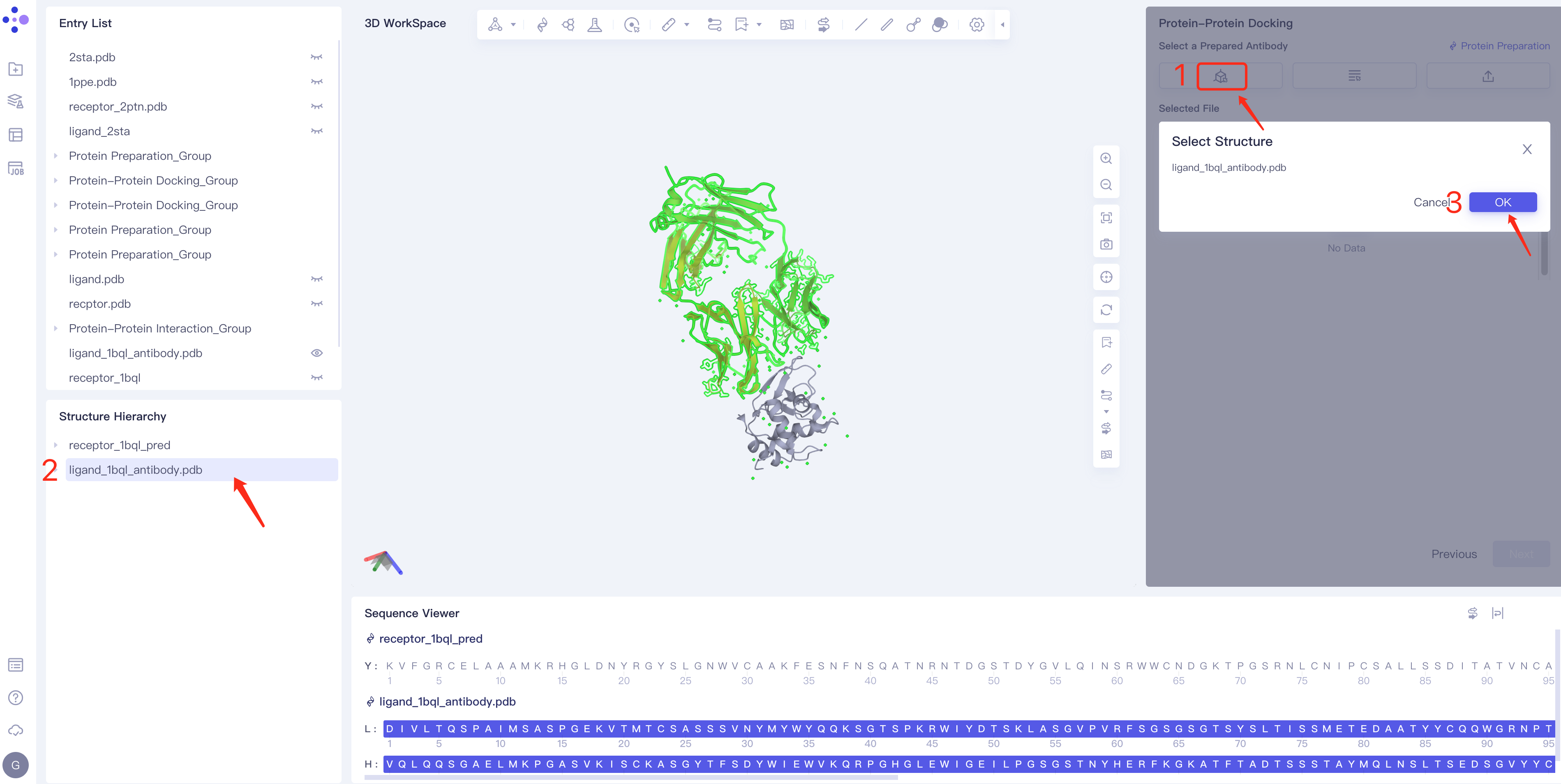Toggle visibility of ligand.pdb

316,279
